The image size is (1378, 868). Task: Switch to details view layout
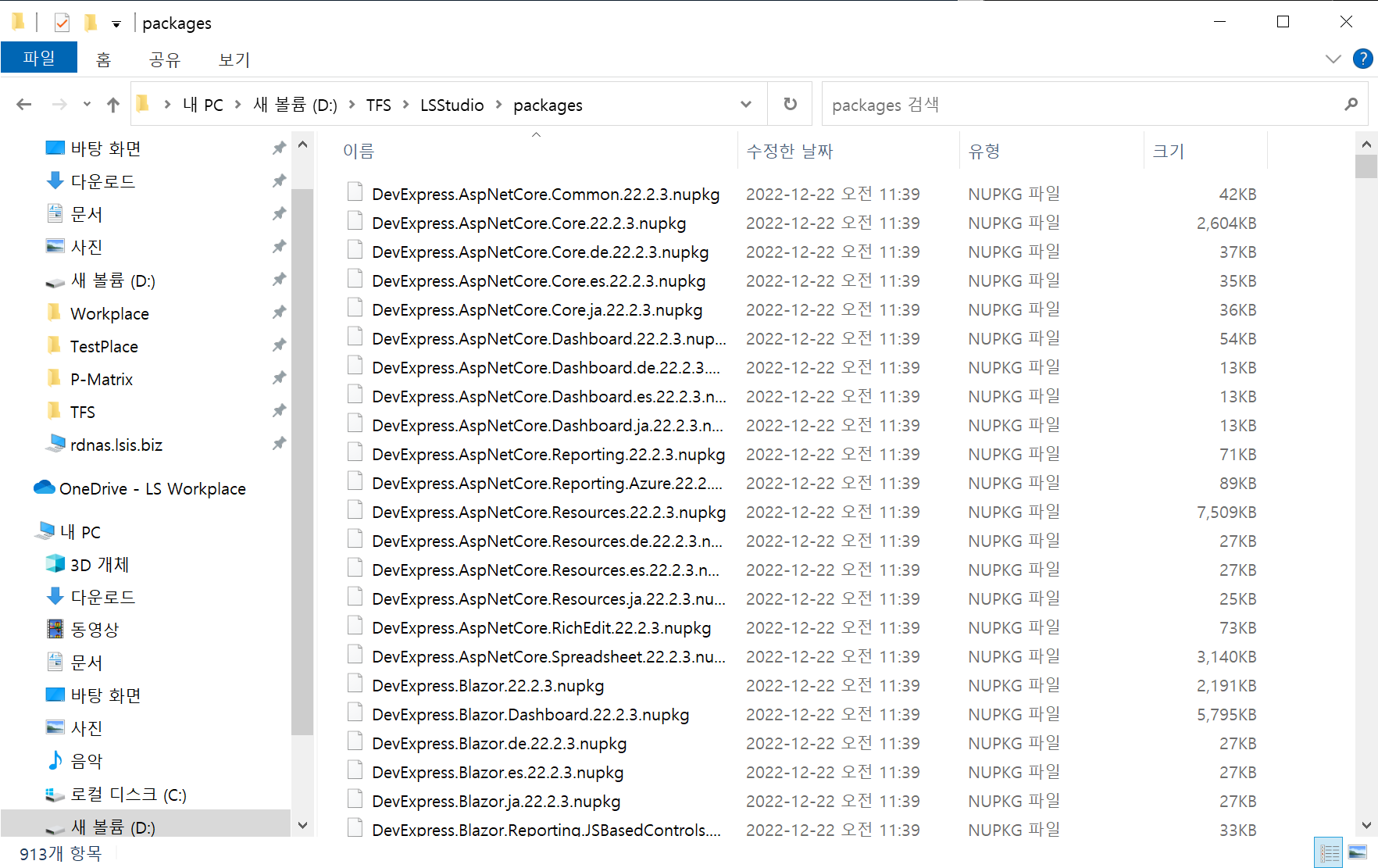pos(1329,852)
